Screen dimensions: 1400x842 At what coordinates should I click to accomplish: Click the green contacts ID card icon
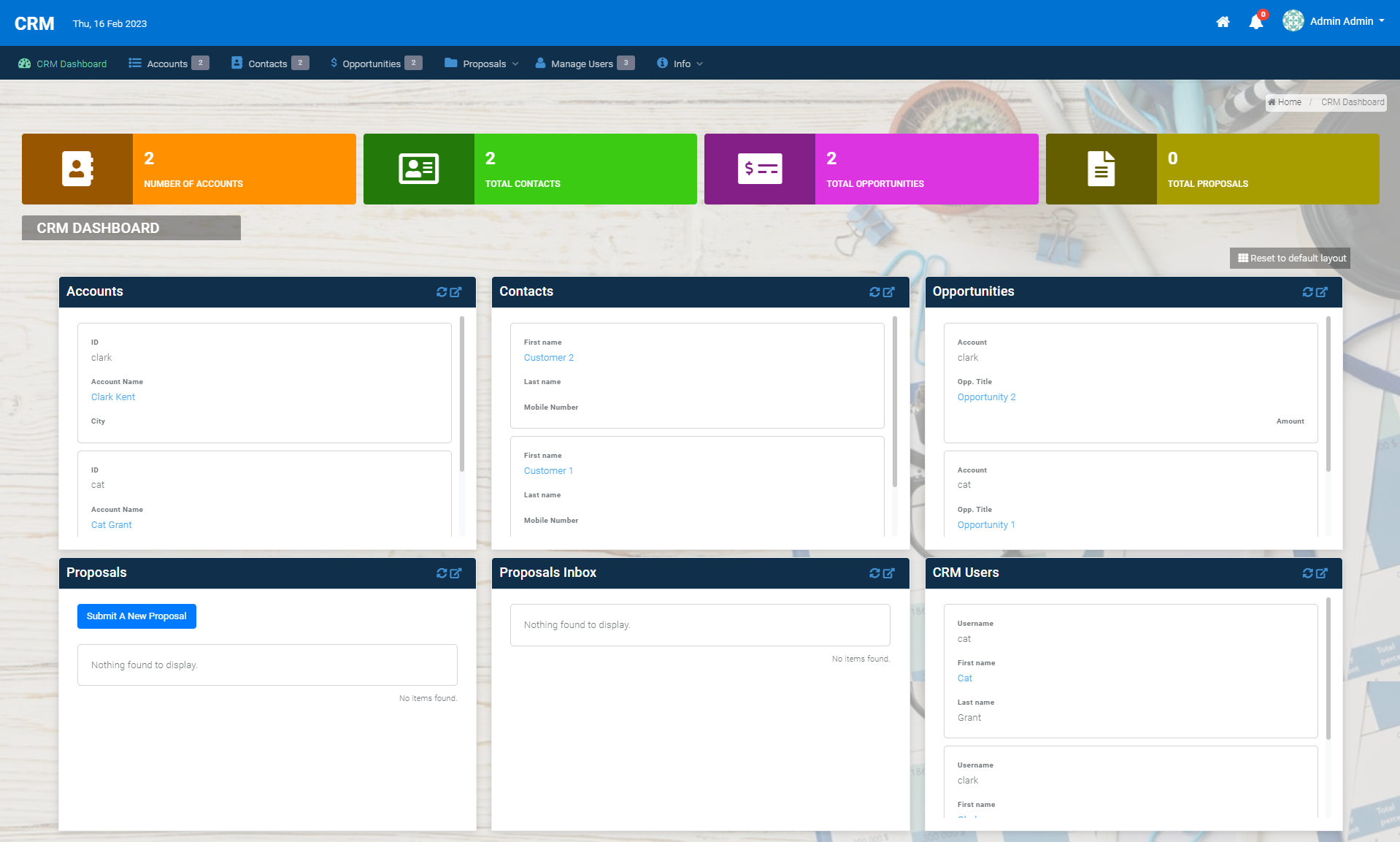click(418, 169)
